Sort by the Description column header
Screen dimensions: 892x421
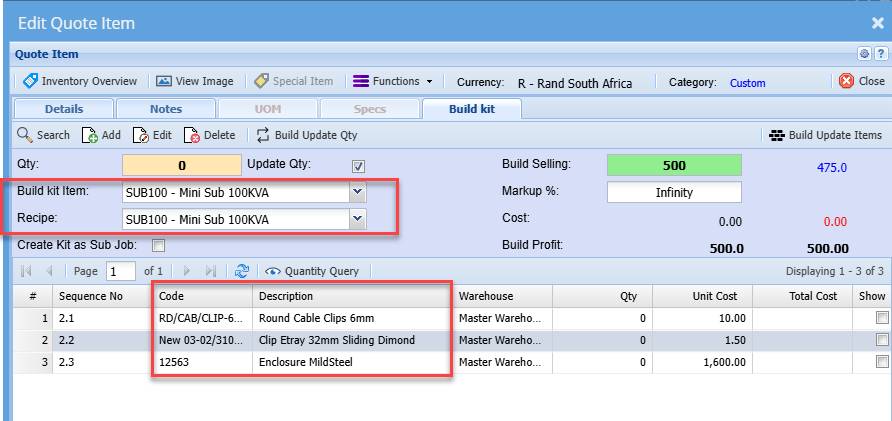(x=353, y=296)
